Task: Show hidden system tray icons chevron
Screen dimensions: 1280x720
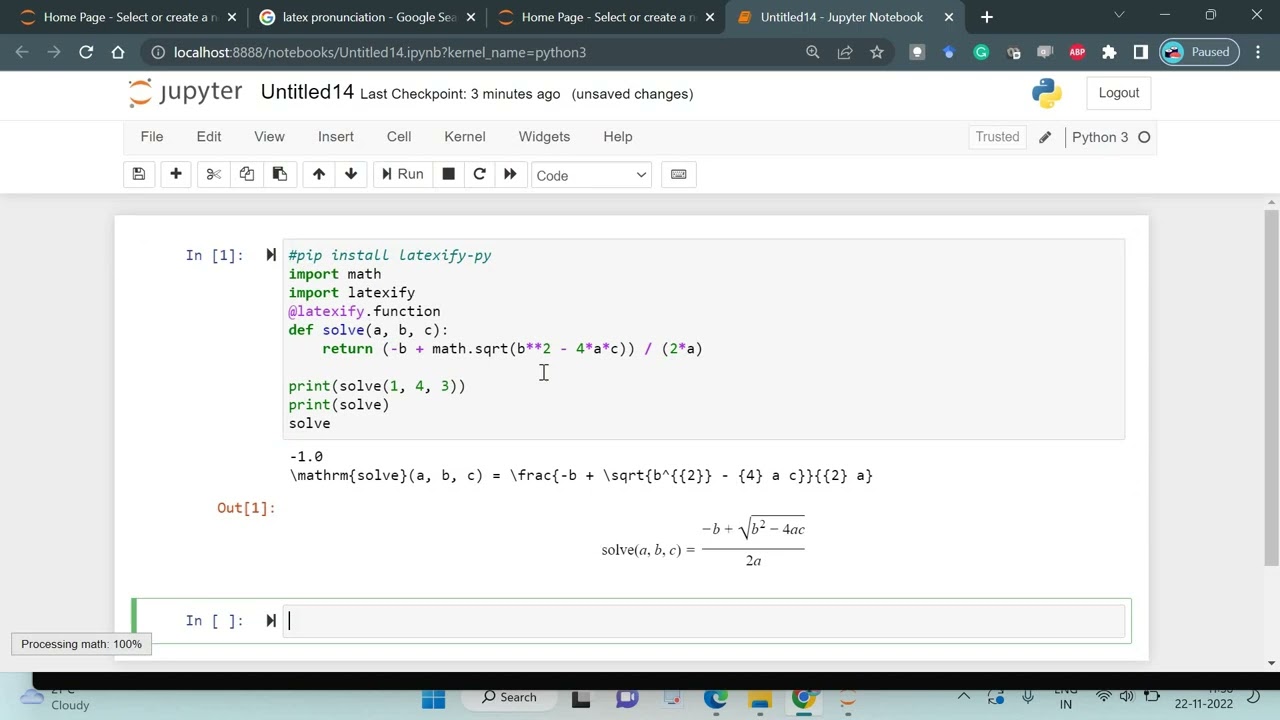Action: pyautogui.click(x=964, y=697)
